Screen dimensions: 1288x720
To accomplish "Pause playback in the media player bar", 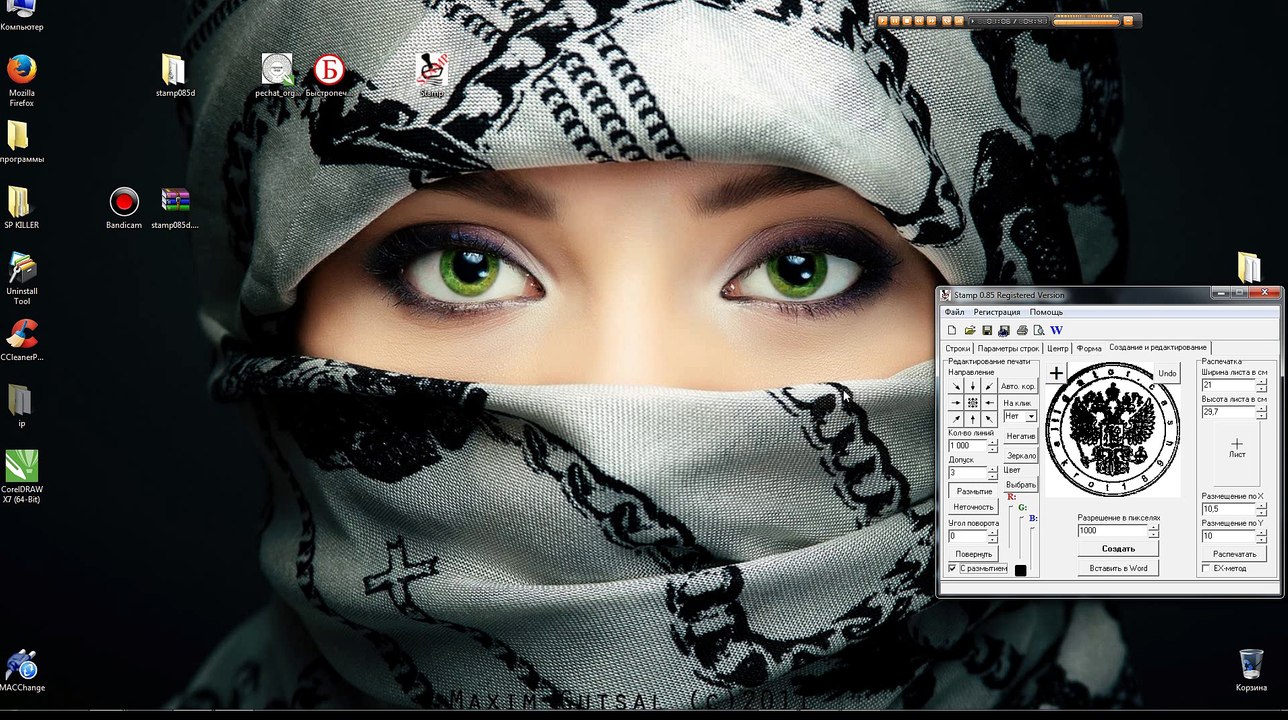I will pyautogui.click(x=895, y=20).
